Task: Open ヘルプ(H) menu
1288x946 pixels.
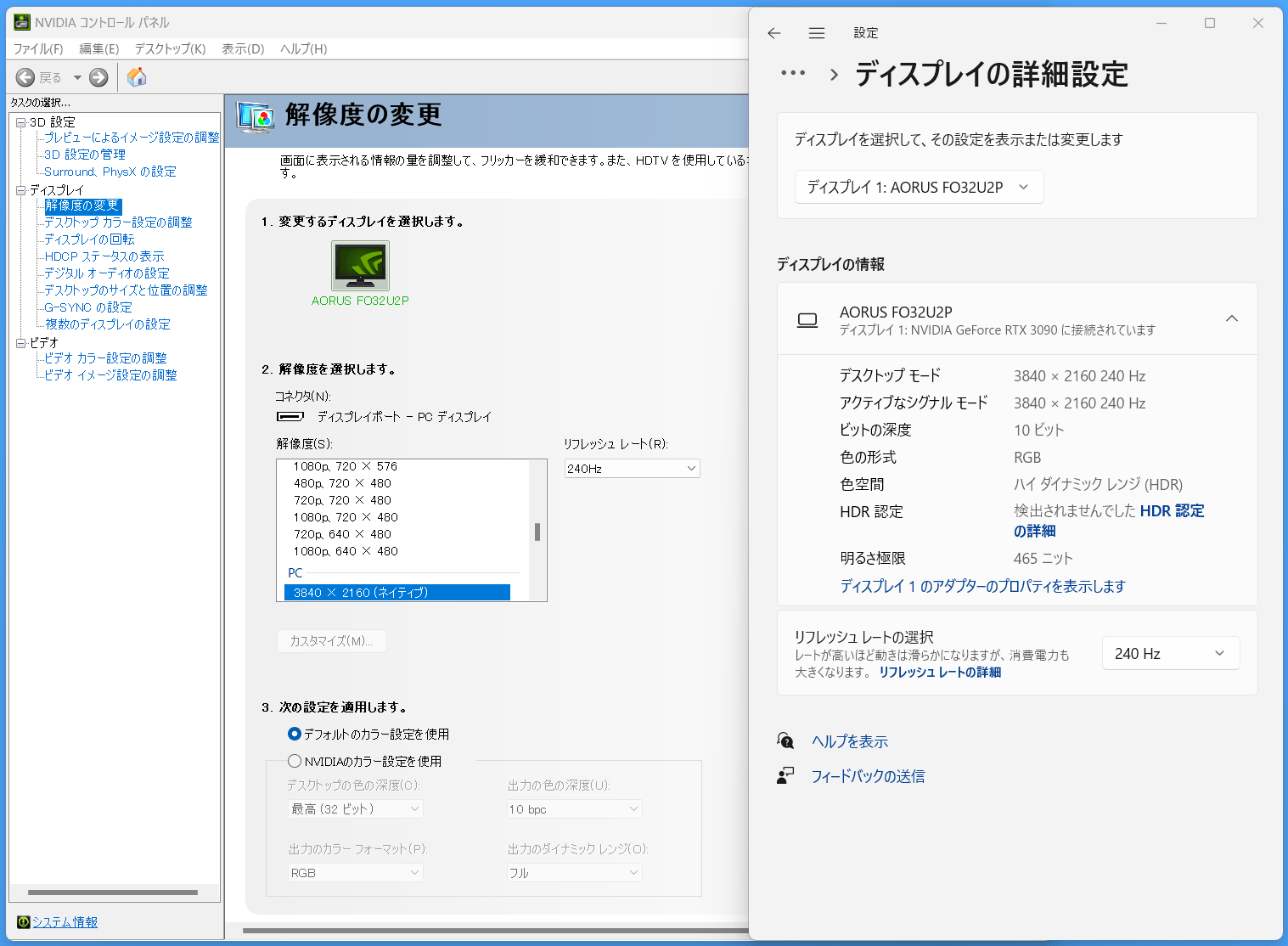Action: point(304,48)
